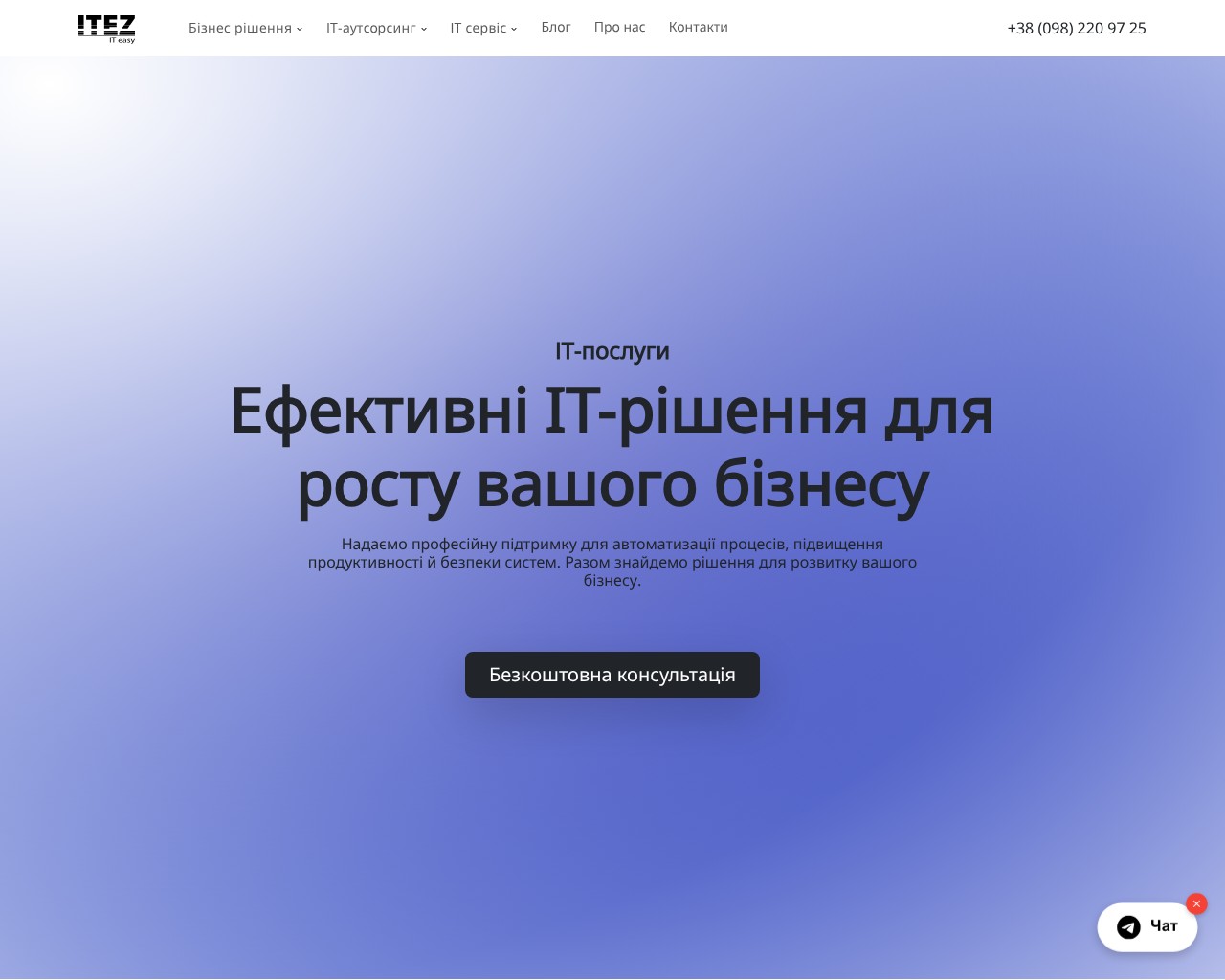The image size is (1225, 980).
Task: Click the main heading Ефективні IT-рішення
Action: (612, 411)
